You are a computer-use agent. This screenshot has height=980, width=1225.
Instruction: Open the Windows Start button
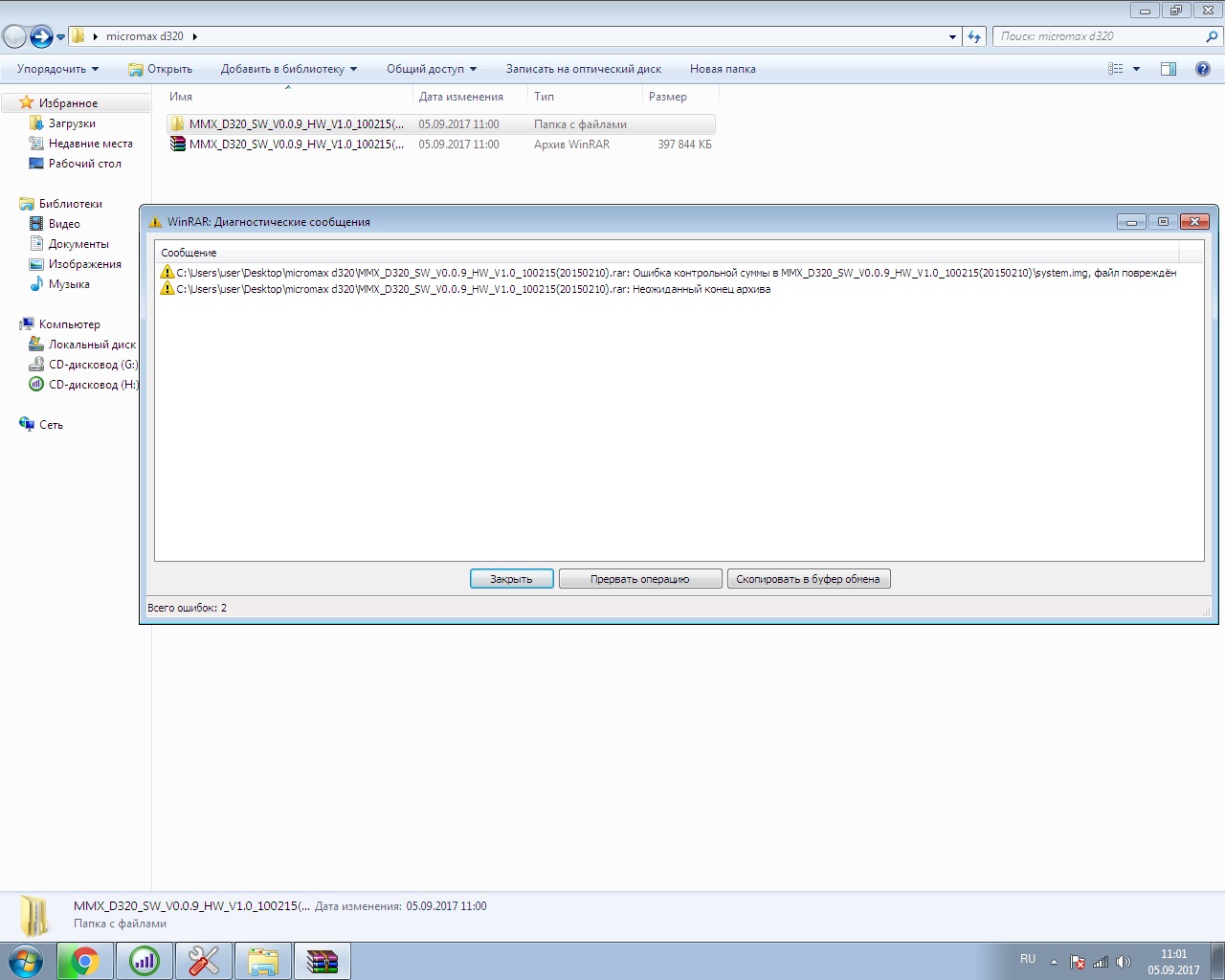point(26,961)
